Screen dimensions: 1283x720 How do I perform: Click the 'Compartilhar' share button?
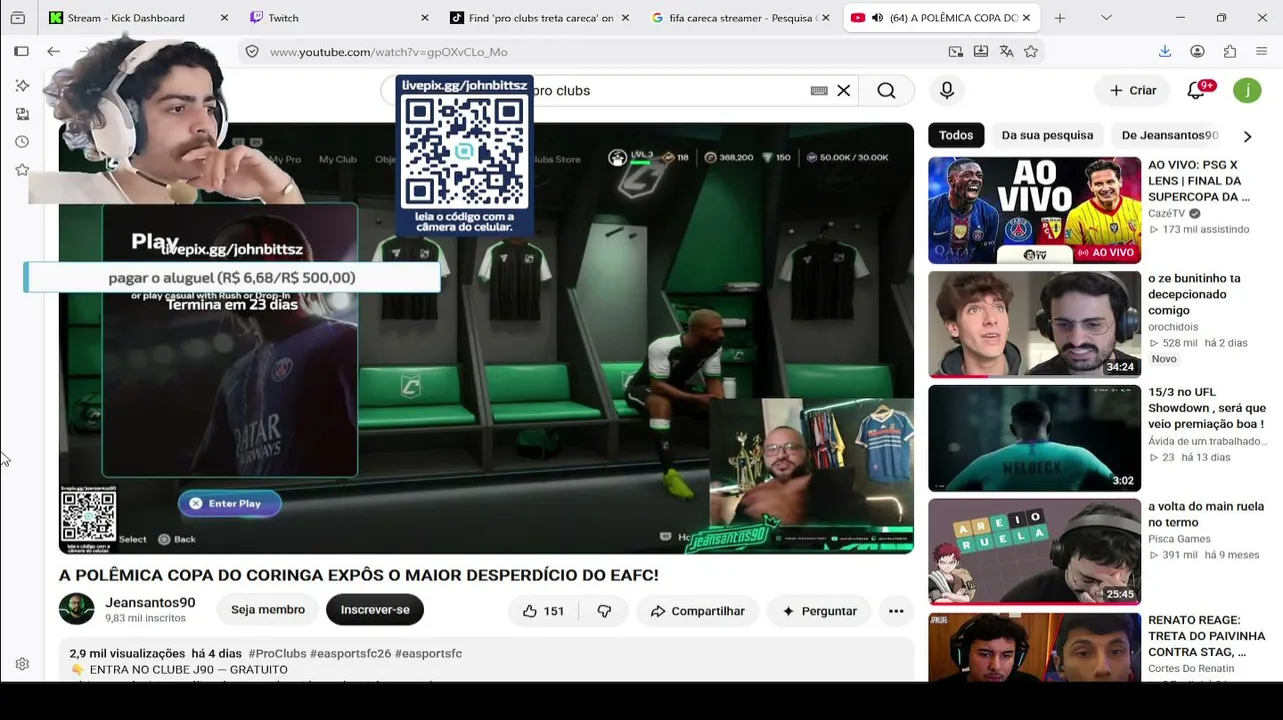697,611
